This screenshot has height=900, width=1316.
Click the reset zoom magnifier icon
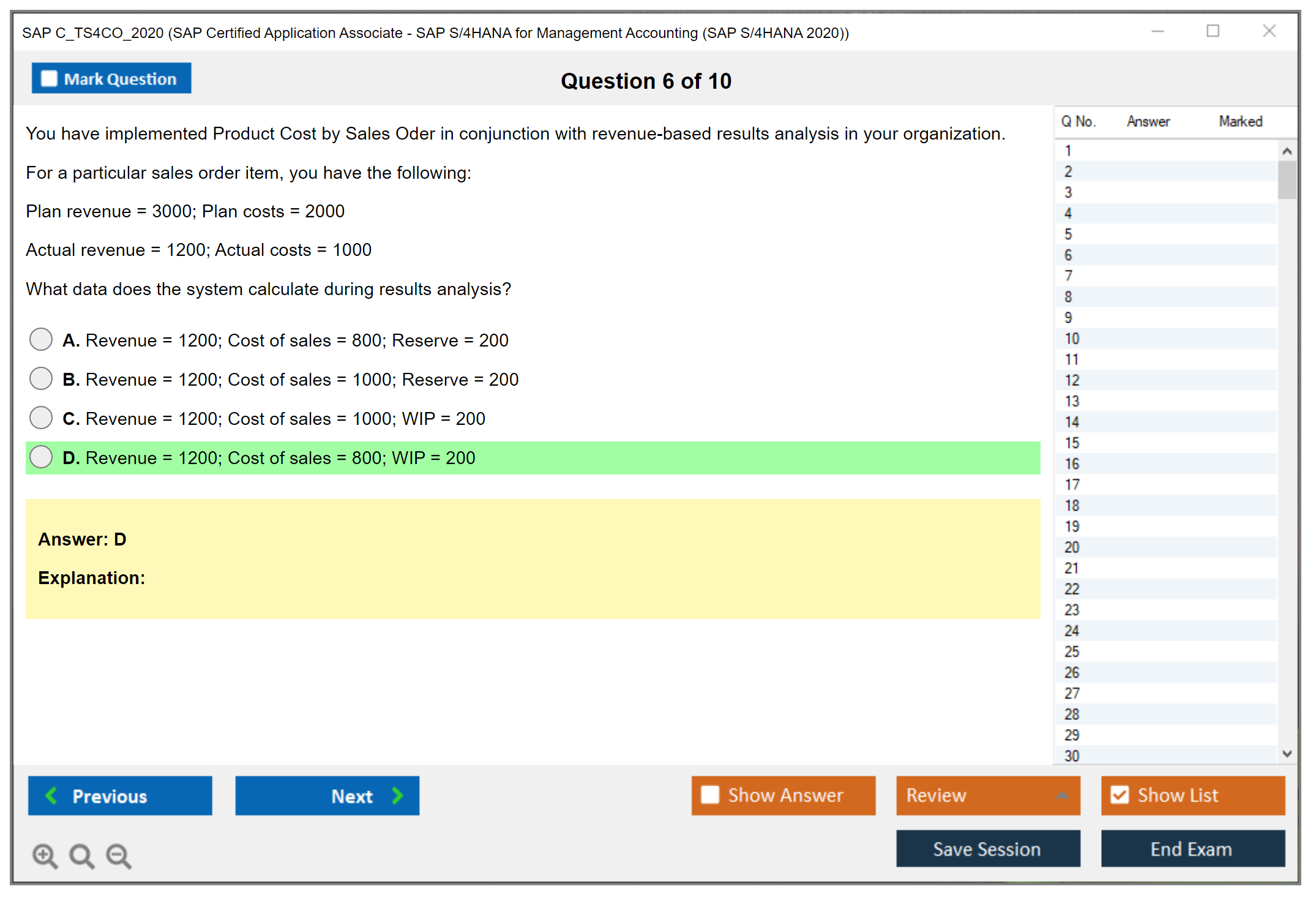coord(81,855)
